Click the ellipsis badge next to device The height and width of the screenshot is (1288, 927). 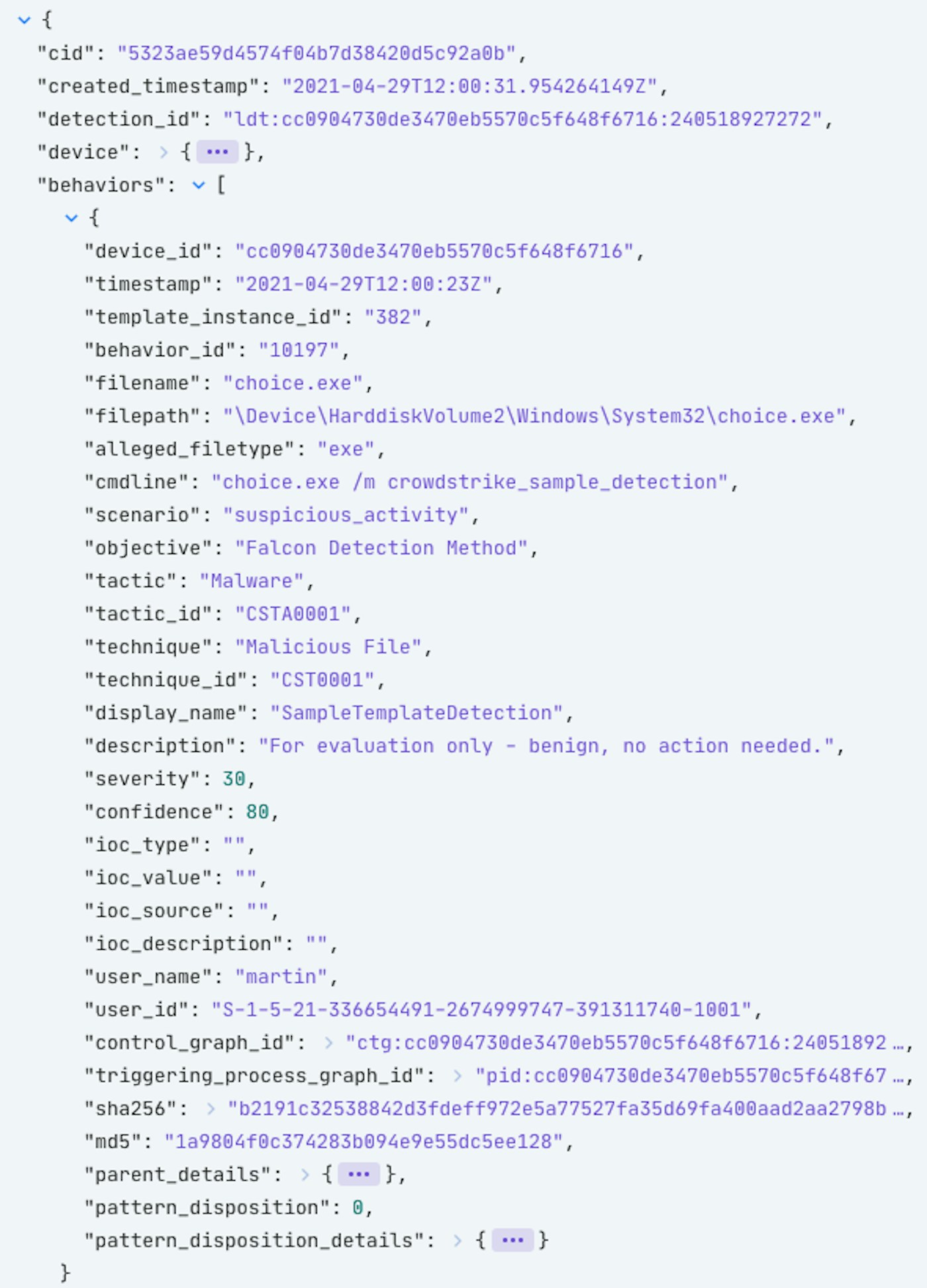click(x=217, y=152)
